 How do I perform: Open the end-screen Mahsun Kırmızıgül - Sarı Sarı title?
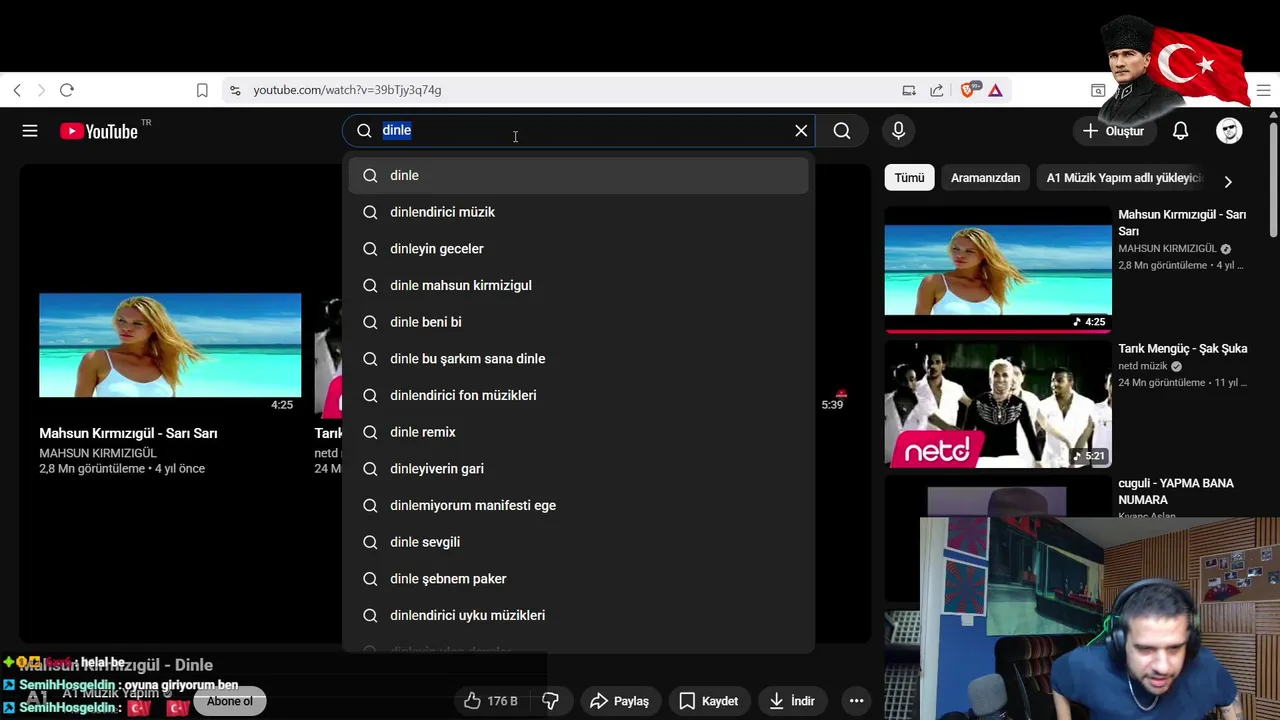[x=128, y=433]
